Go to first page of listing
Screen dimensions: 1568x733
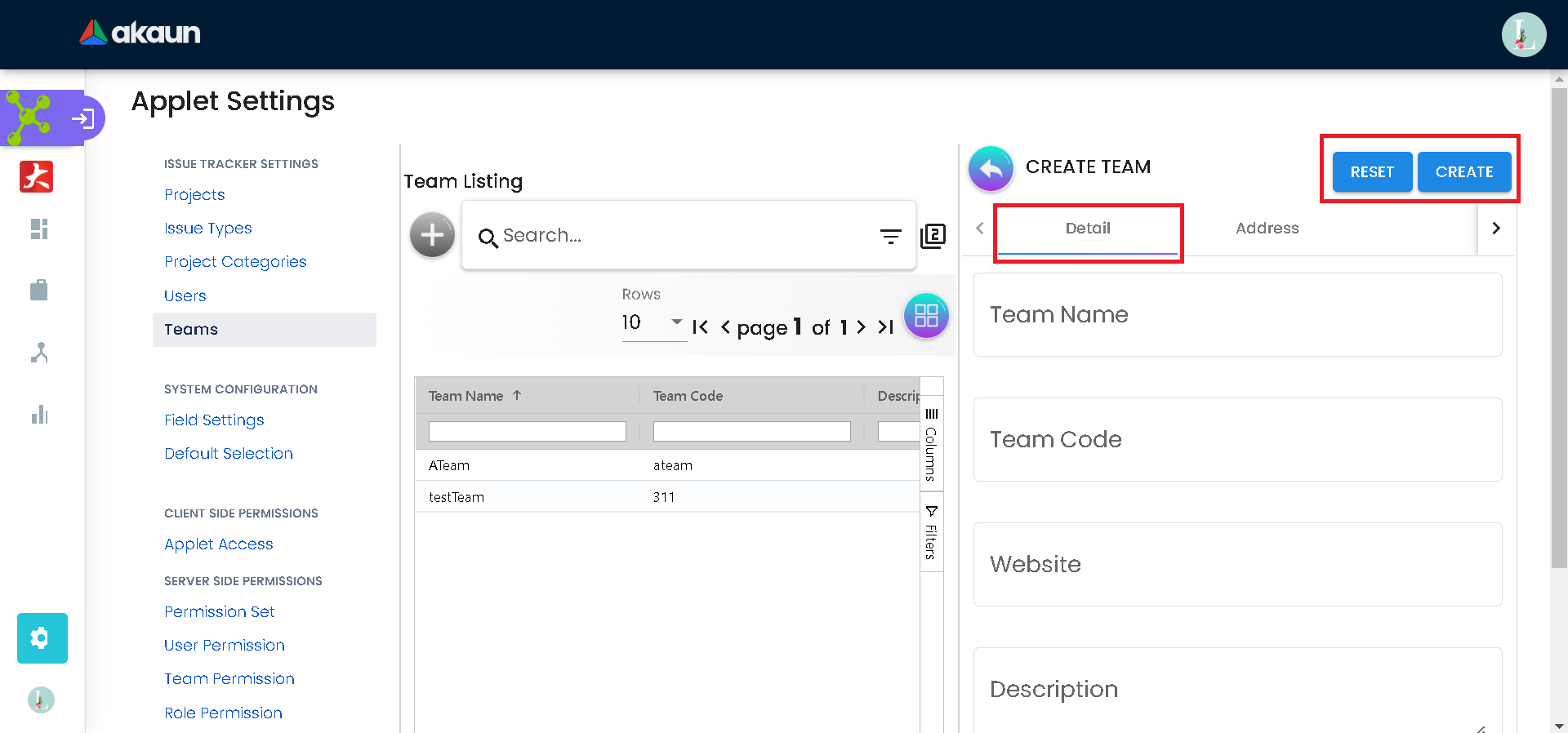click(700, 327)
